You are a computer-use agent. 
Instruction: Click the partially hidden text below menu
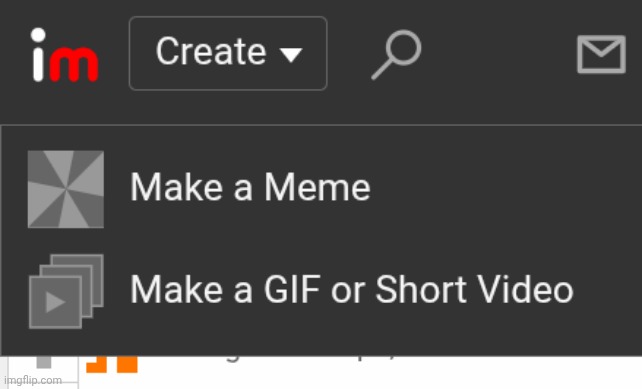(x=311, y=359)
